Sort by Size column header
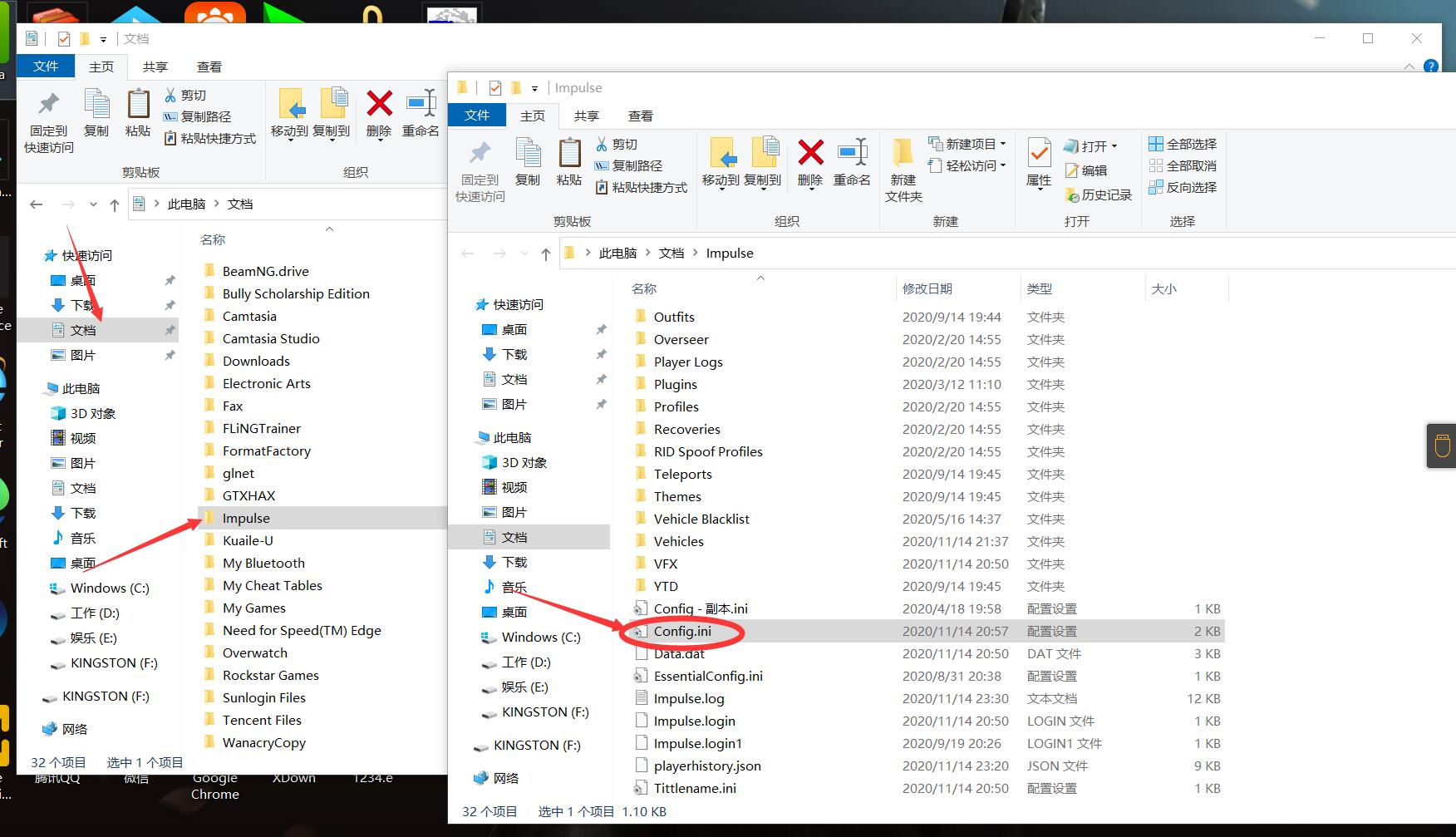This screenshot has width=1456, height=837. coord(1164,288)
